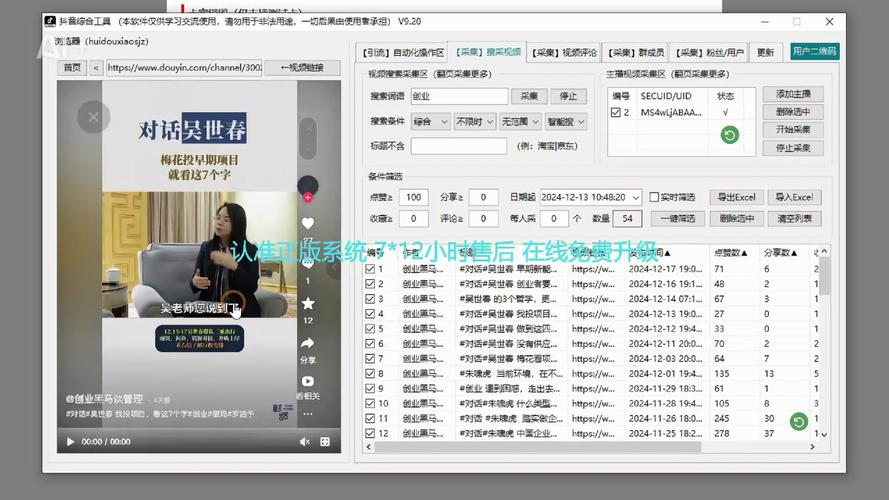Open the three-dots more menu on the video

pos(308,414)
